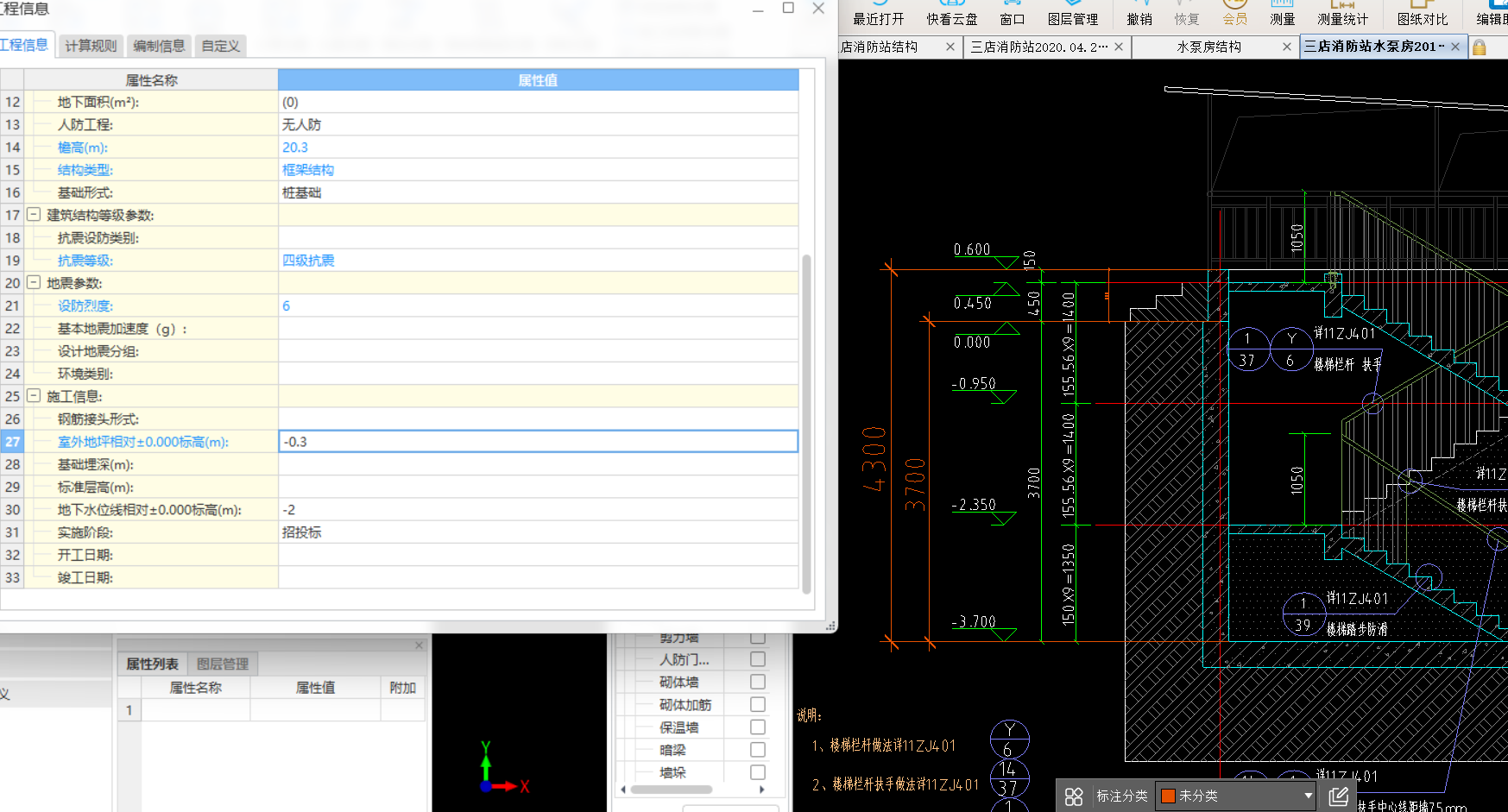Open the 快看云盘 cloud drive
Image resolution: width=1508 pixels, height=812 pixels.
pyautogui.click(x=952, y=14)
